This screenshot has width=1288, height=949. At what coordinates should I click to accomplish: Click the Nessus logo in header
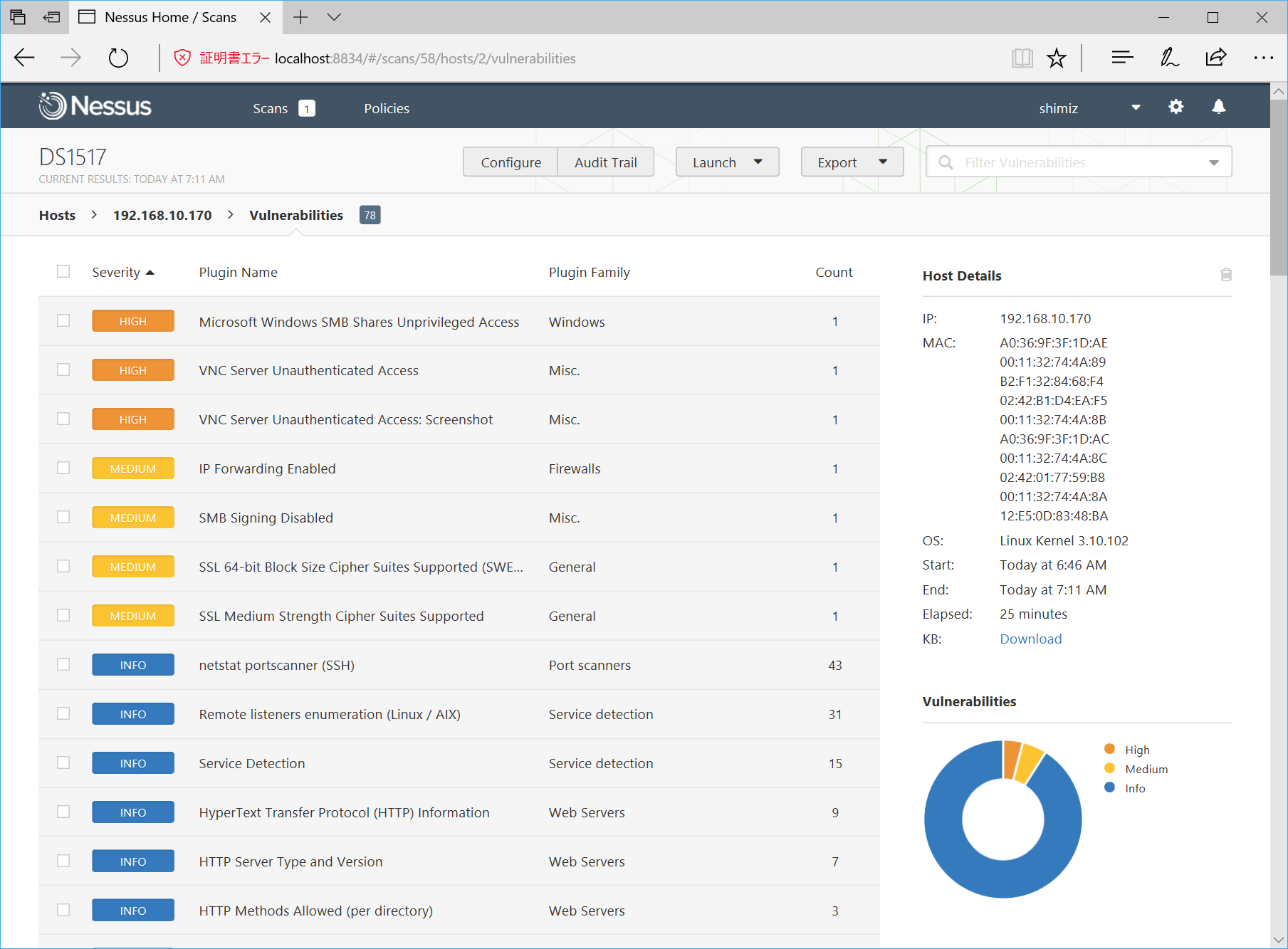pyautogui.click(x=95, y=106)
